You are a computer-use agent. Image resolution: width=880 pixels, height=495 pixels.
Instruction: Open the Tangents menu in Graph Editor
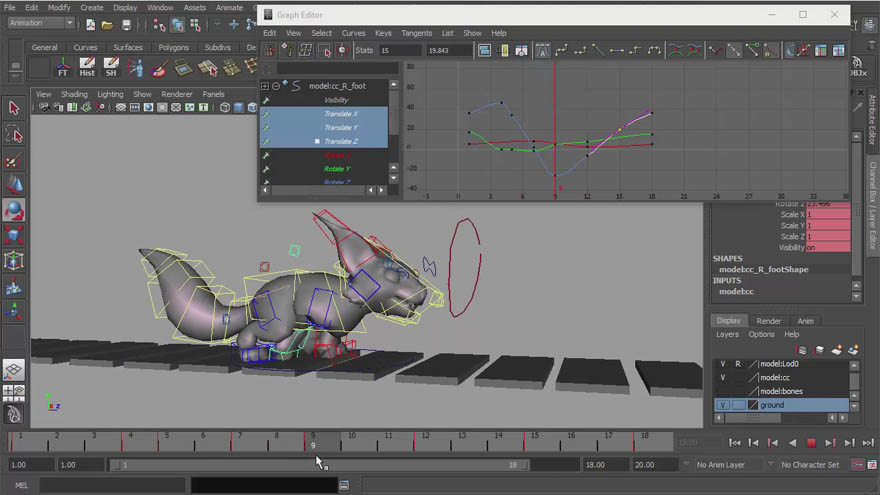click(416, 33)
